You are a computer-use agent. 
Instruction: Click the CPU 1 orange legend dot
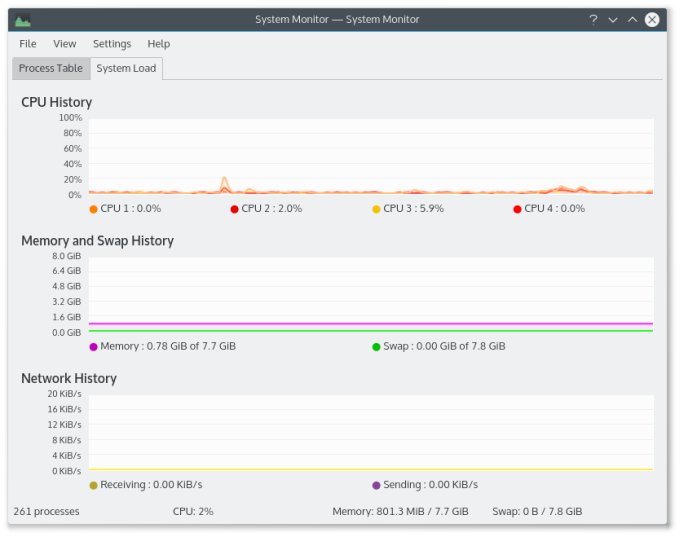click(x=93, y=209)
